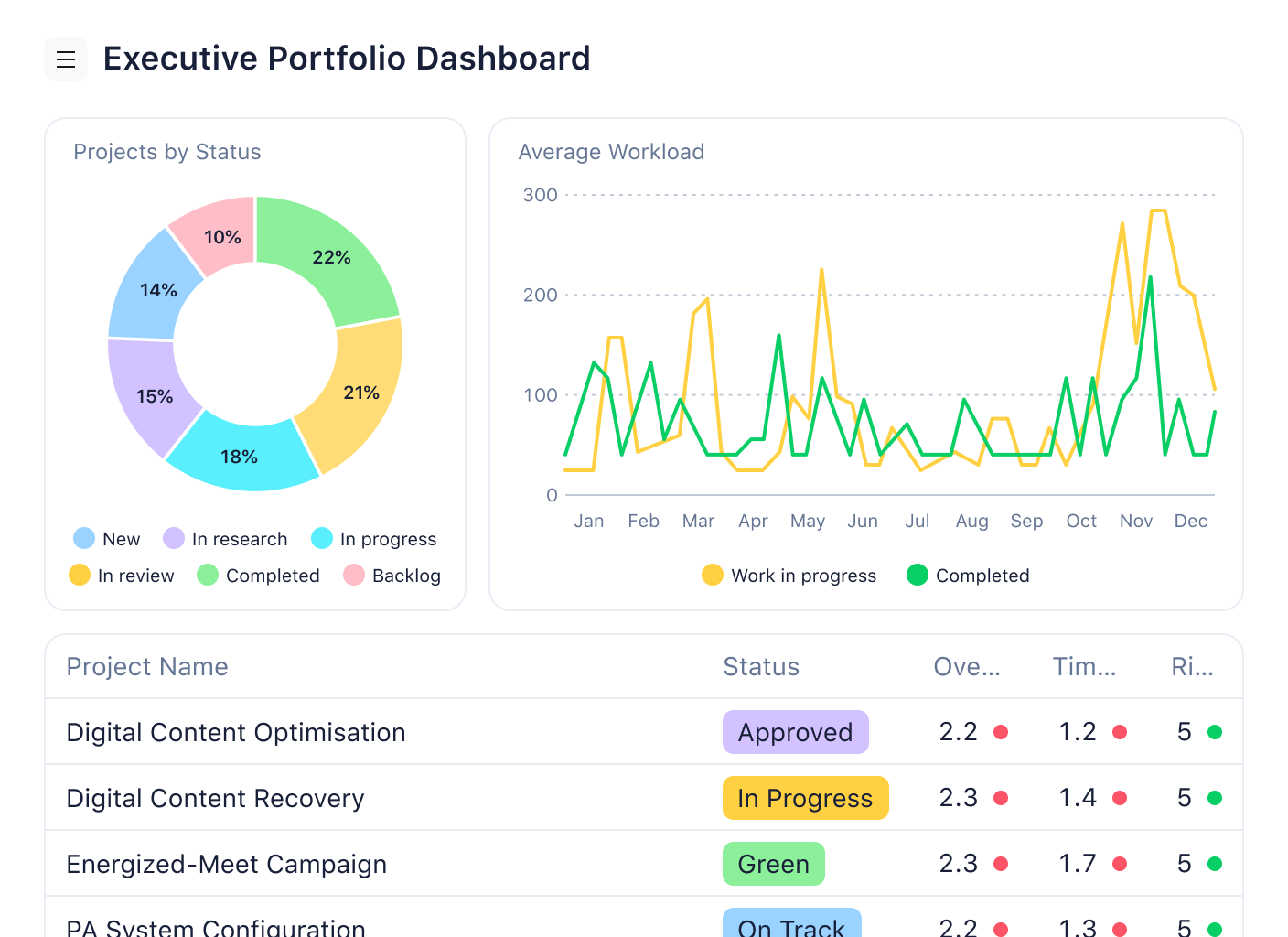Click the green Completed legend dot
The height and width of the screenshot is (937, 1288).
pyautogui.click(x=917, y=576)
